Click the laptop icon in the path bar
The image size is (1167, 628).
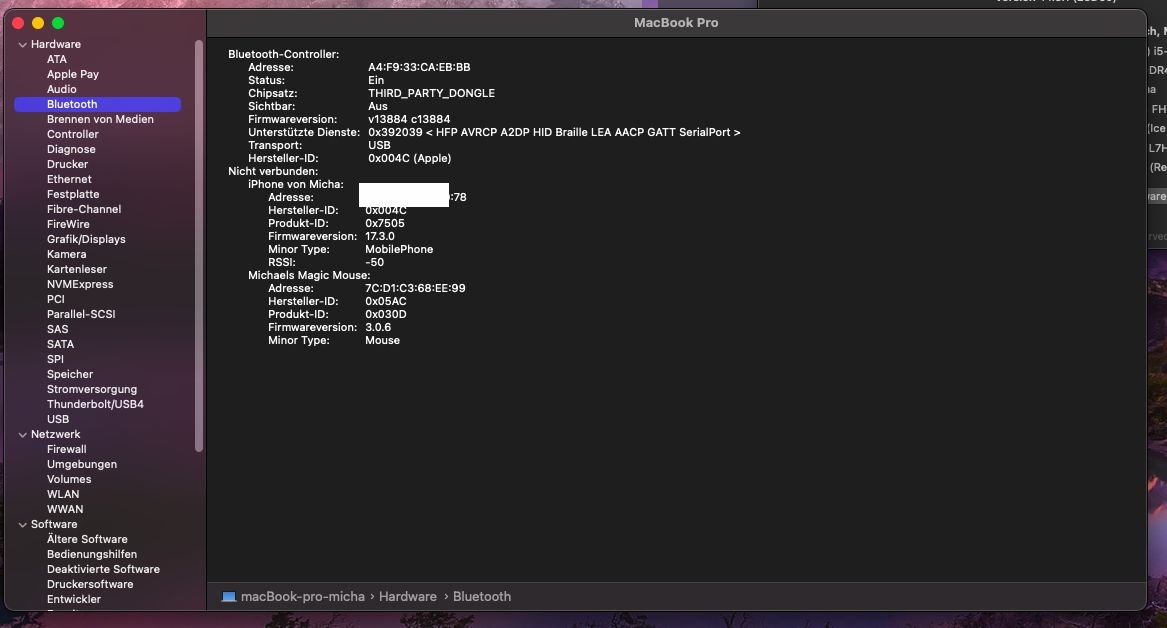[228, 597]
